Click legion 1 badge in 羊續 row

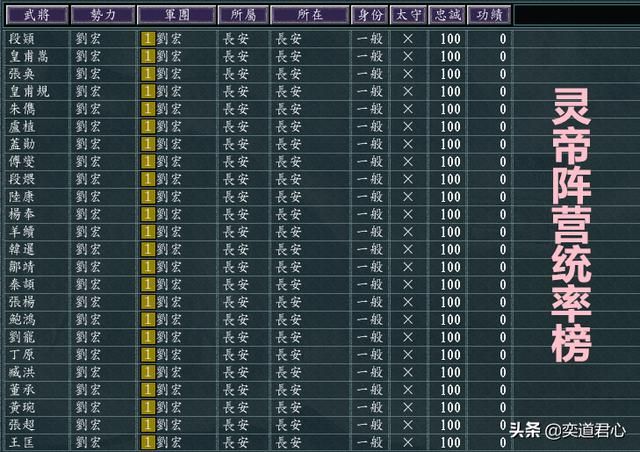click(148, 232)
